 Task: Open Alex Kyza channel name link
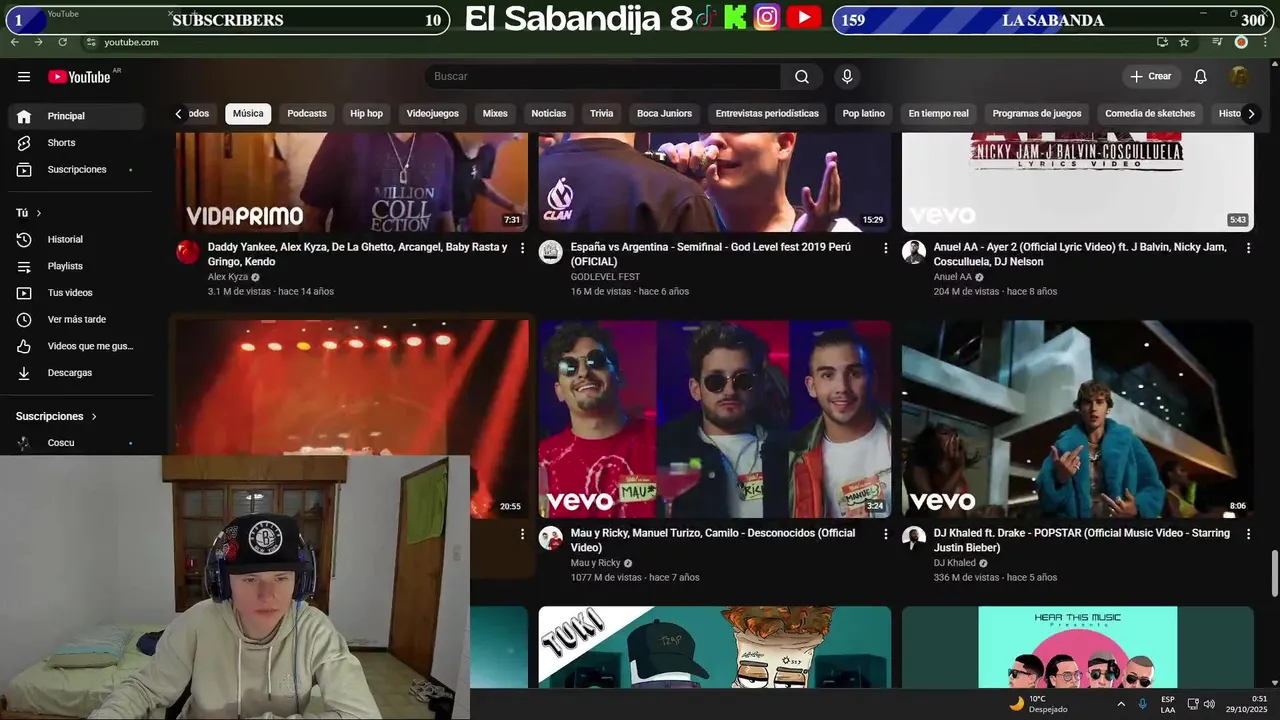(x=228, y=277)
